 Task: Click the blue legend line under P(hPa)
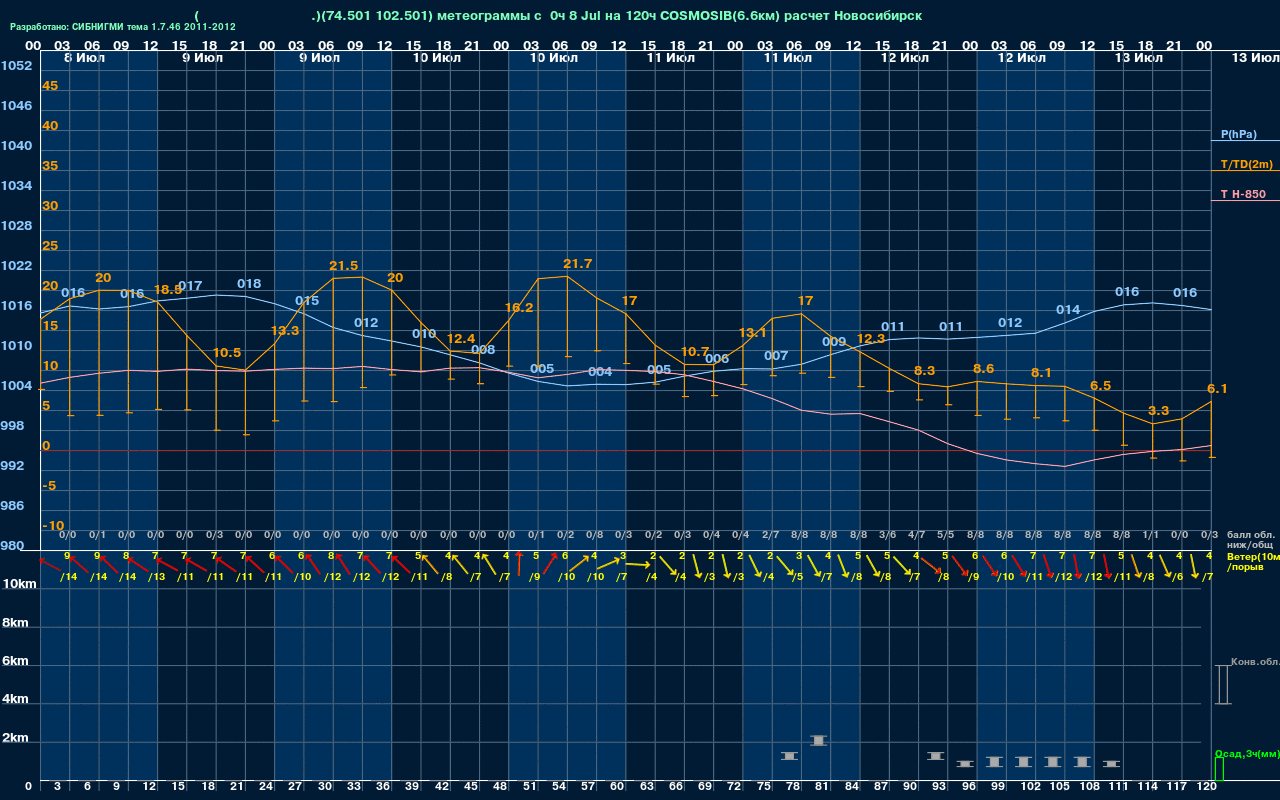tap(1245, 141)
